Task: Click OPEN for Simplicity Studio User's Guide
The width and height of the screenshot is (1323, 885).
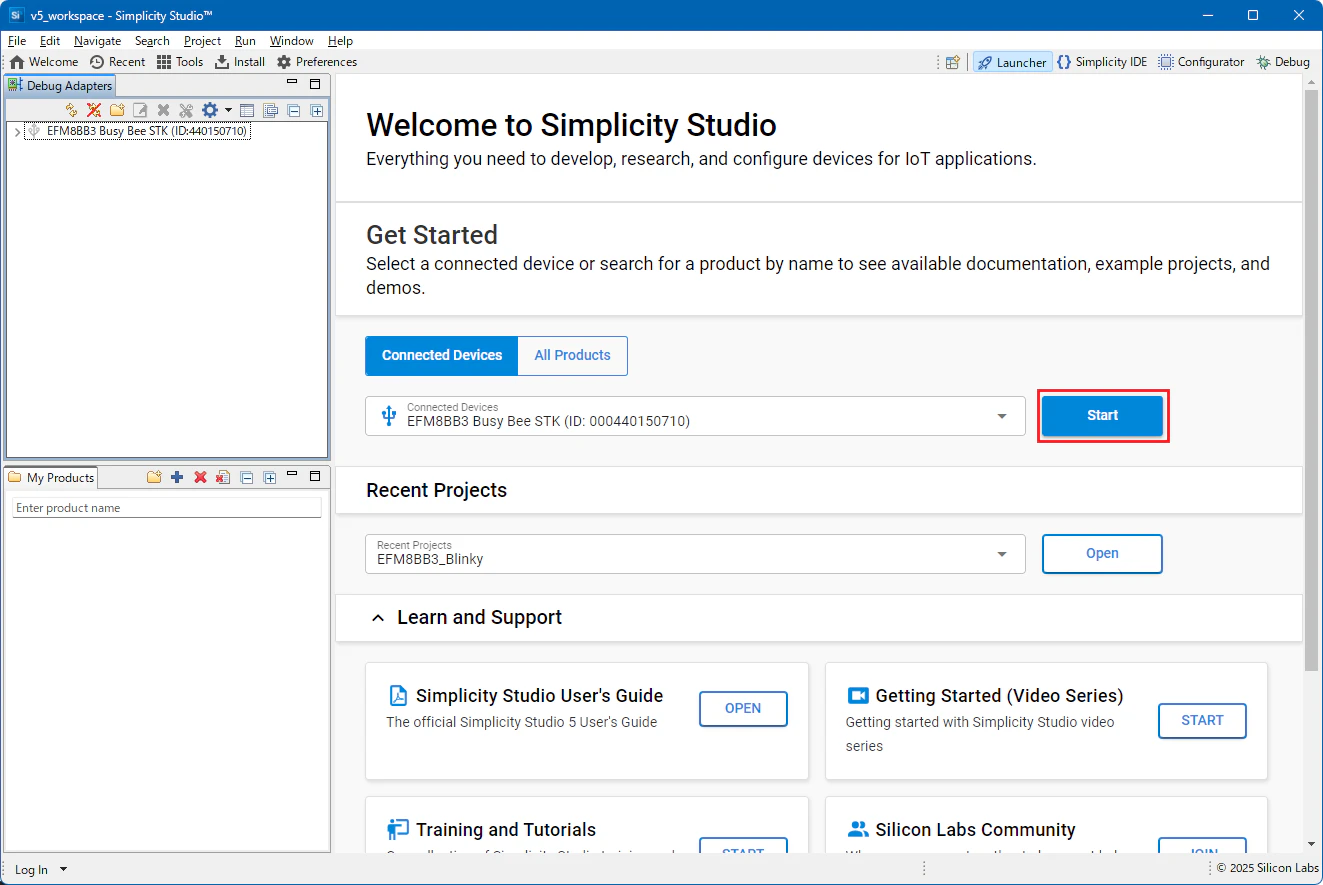Action: 743,709
